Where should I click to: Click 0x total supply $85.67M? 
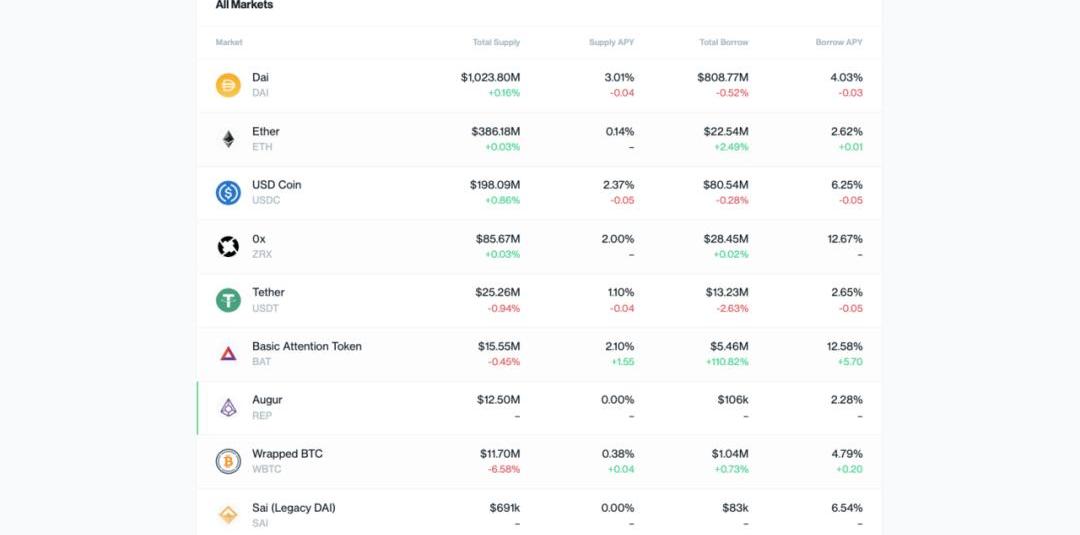tap(498, 239)
